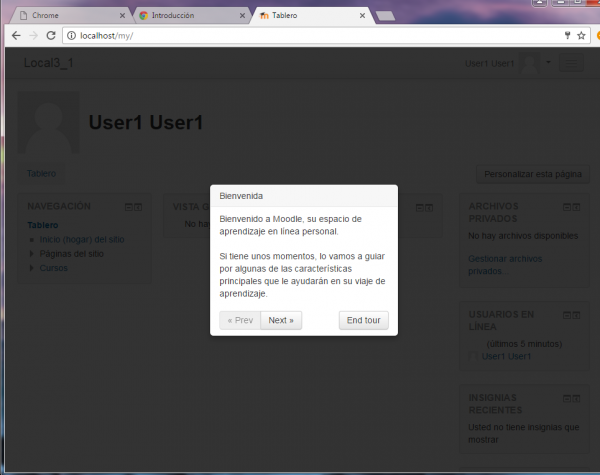Switch to the Chrome tab
Screen dimensions: 600x475
[69, 15]
